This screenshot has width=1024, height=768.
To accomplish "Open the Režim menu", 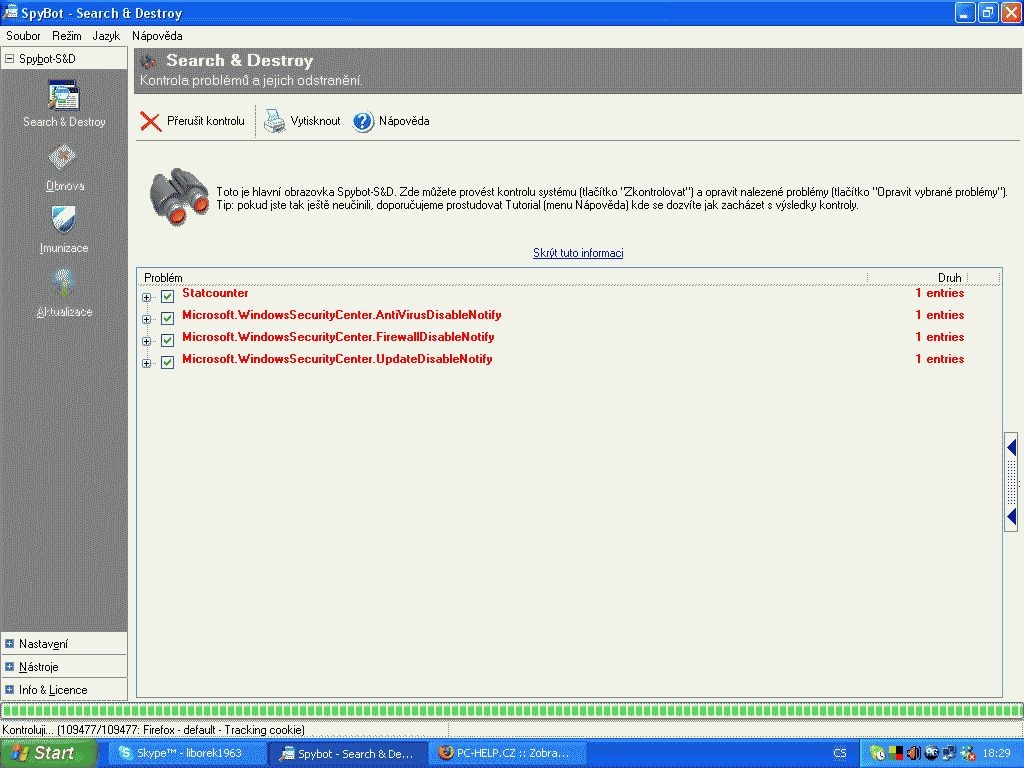I will coord(67,36).
